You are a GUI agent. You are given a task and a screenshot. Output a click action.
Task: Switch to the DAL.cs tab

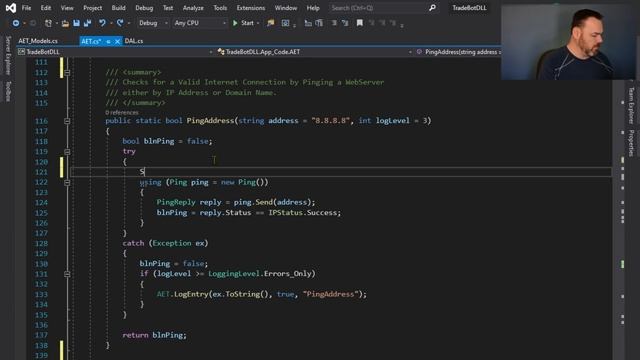[134, 41]
